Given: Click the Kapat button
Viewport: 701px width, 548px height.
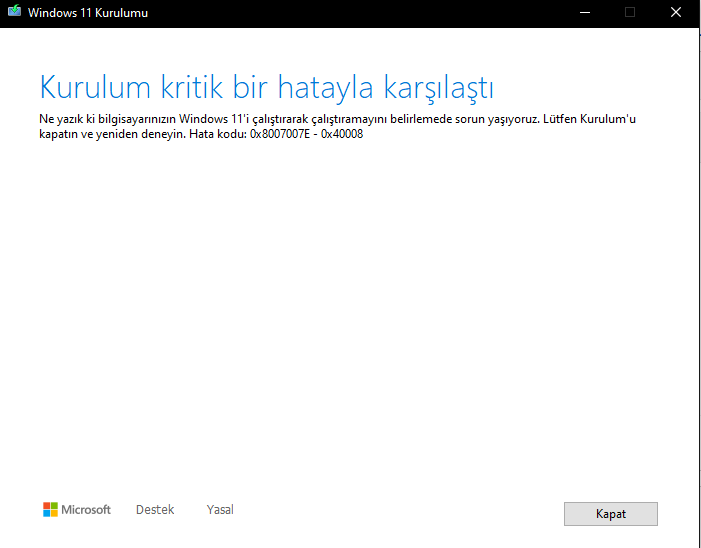Looking at the screenshot, I should [x=610, y=514].
